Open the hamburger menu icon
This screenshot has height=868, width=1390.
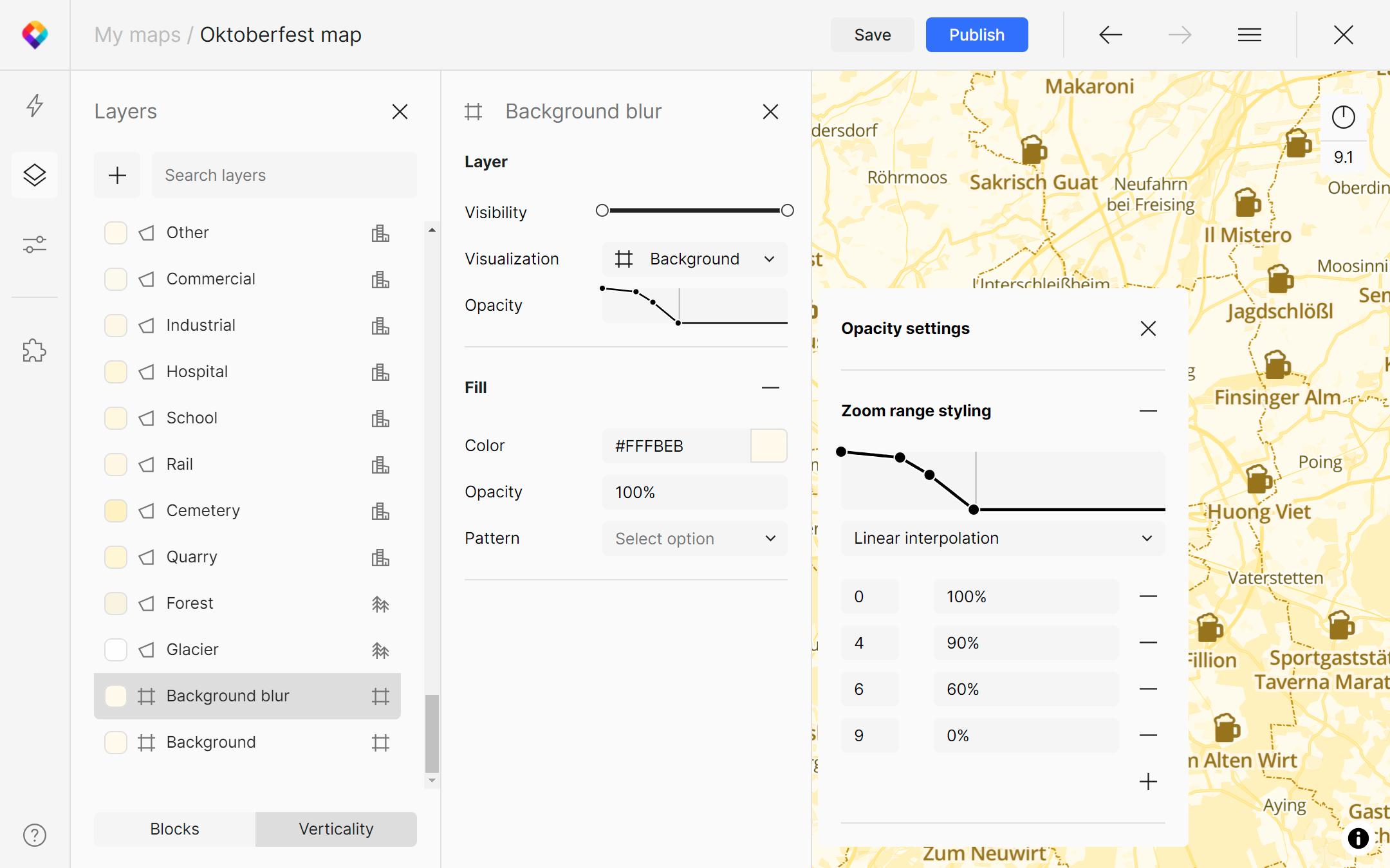click(x=1249, y=35)
